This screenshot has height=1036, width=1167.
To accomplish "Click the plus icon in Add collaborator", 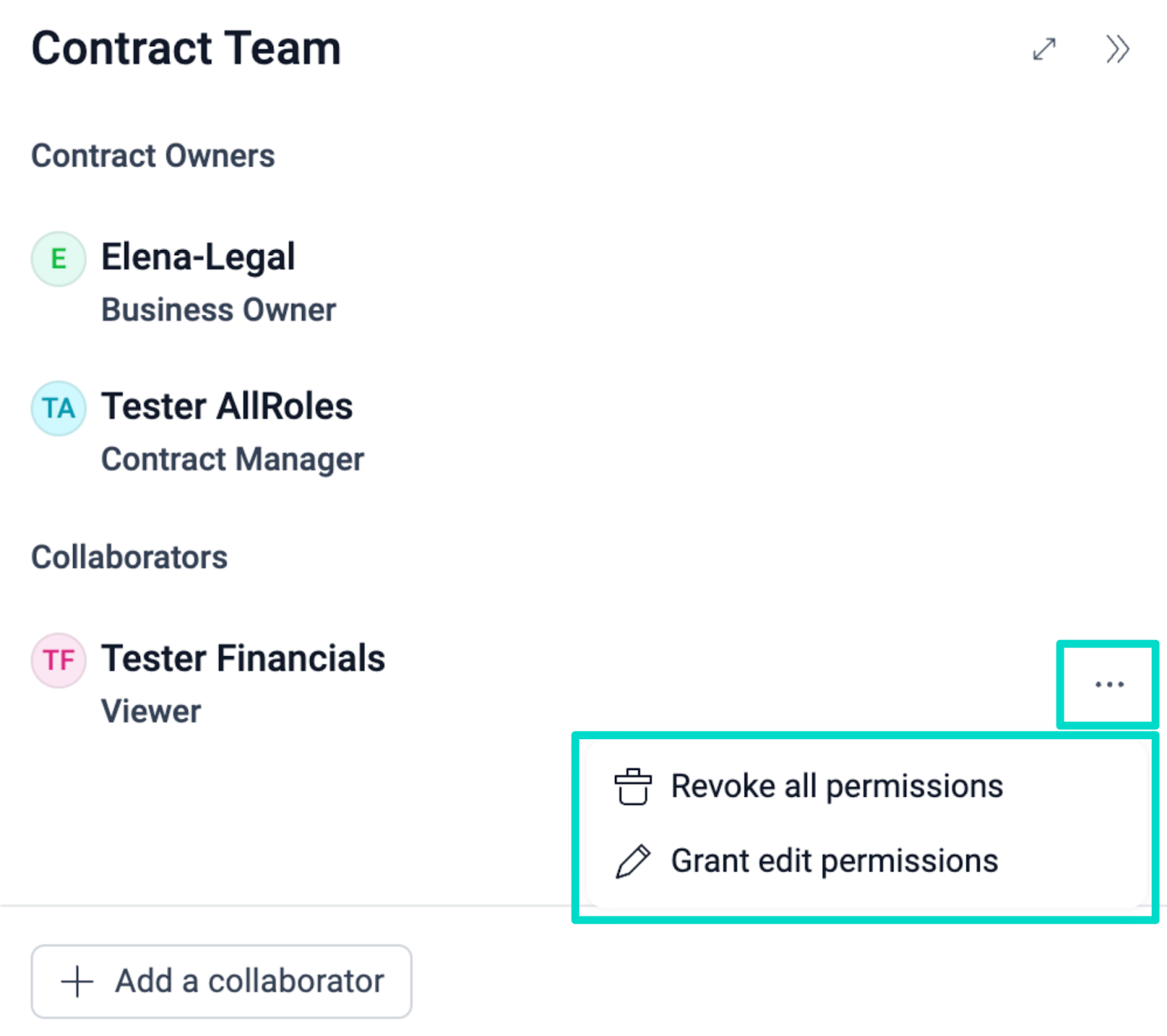I will pyautogui.click(x=77, y=981).
